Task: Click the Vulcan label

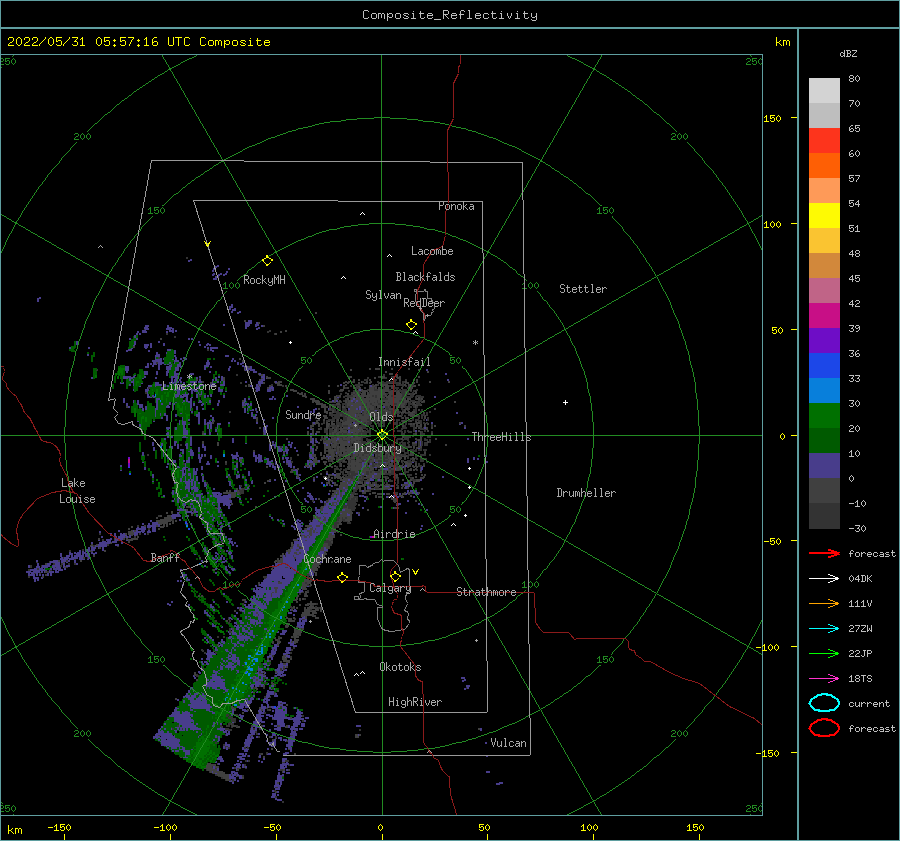Action: coord(508,743)
